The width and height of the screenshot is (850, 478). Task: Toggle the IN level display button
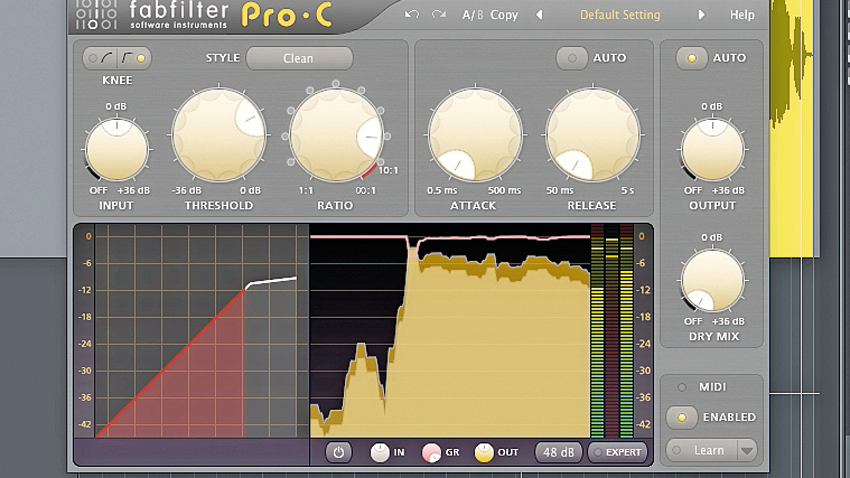pyautogui.click(x=379, y=452)
